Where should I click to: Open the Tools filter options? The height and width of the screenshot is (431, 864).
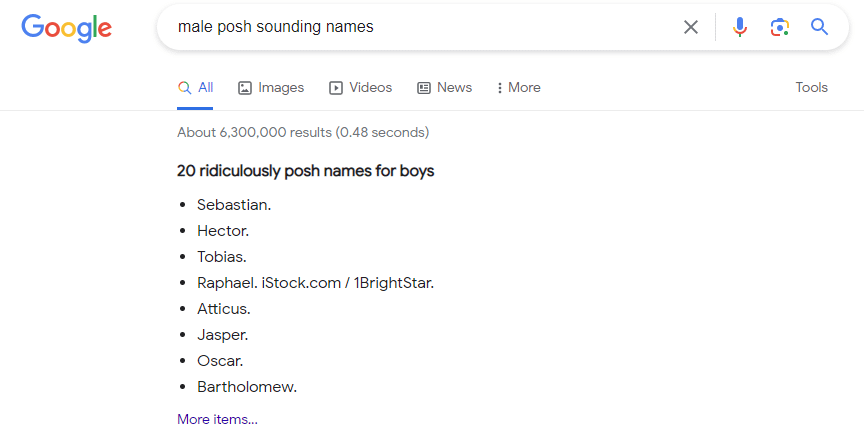coord(812,88)
